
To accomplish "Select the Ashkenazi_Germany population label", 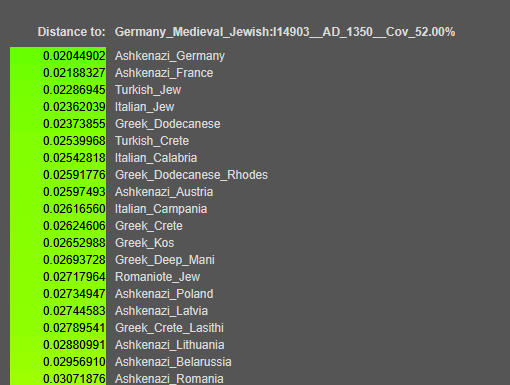I will [170, 56].
